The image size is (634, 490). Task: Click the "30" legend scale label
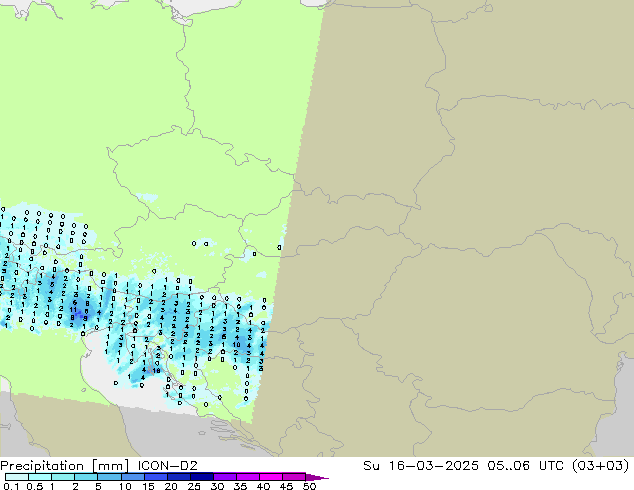[x=217, y=486]
